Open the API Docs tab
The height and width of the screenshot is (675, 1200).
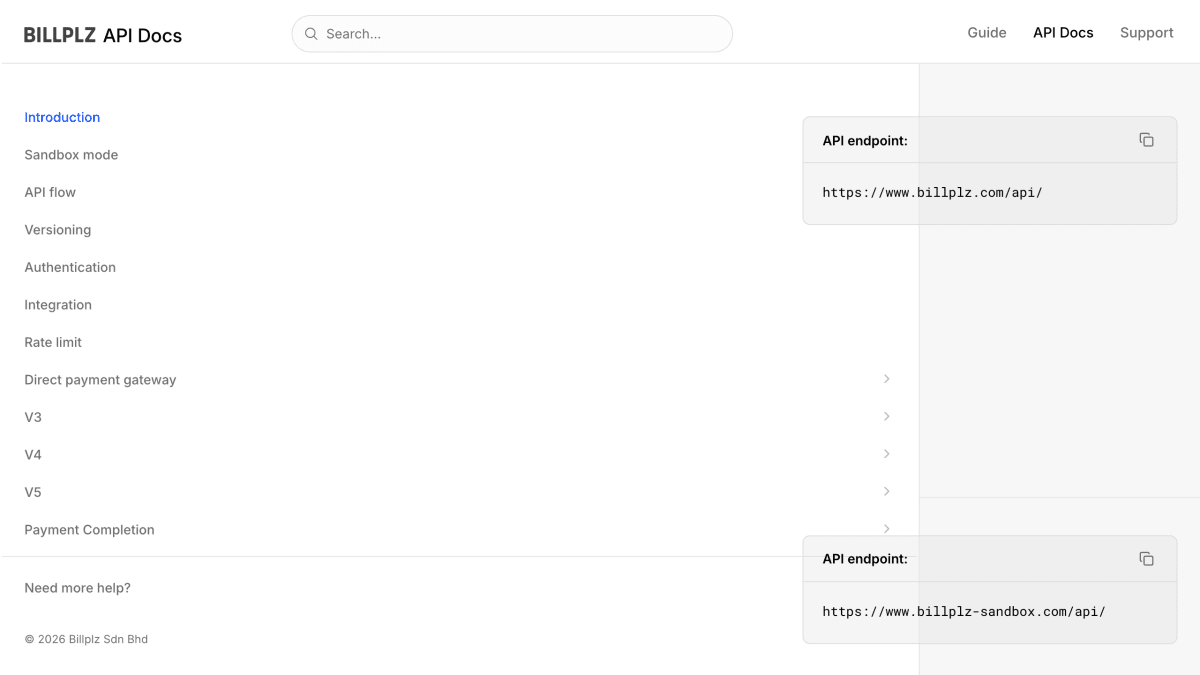click(1063, 33)
